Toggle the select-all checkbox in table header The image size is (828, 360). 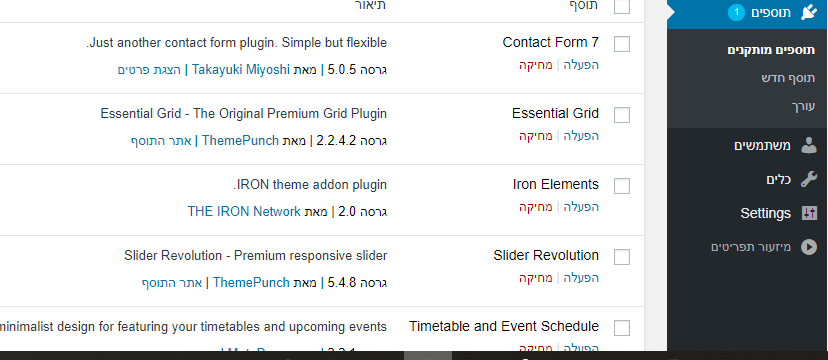point(622,6)
